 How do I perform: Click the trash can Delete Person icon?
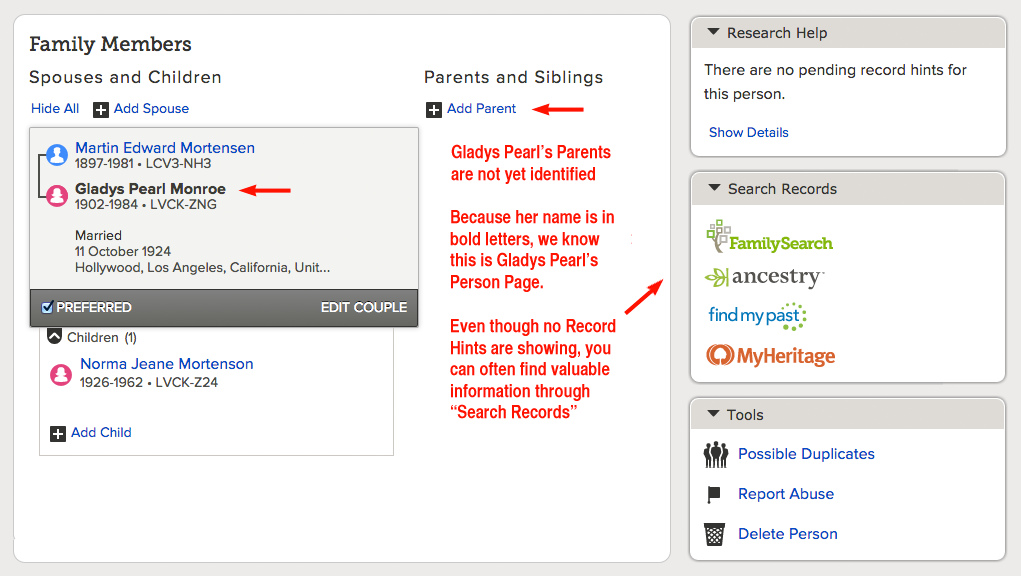[714, 534]
